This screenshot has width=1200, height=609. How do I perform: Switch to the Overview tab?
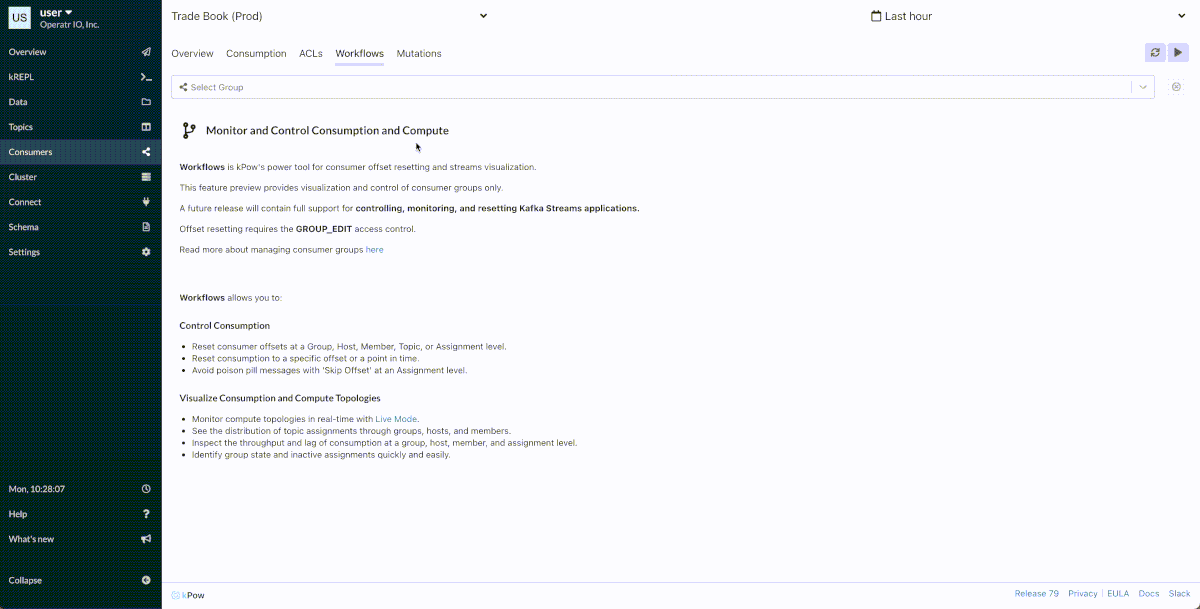point(192,54)
